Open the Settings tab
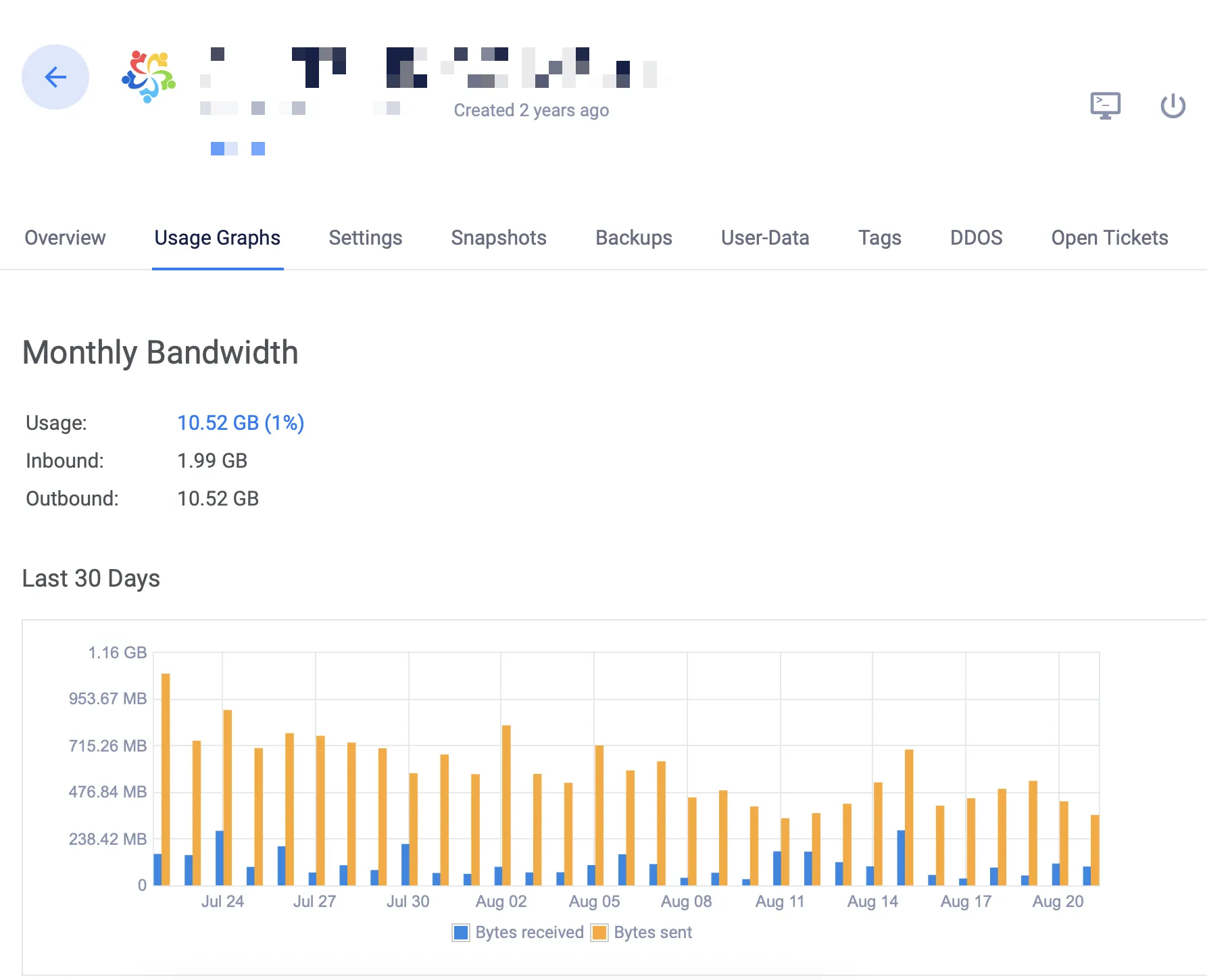1207x980 pixels. click(366, 238)
